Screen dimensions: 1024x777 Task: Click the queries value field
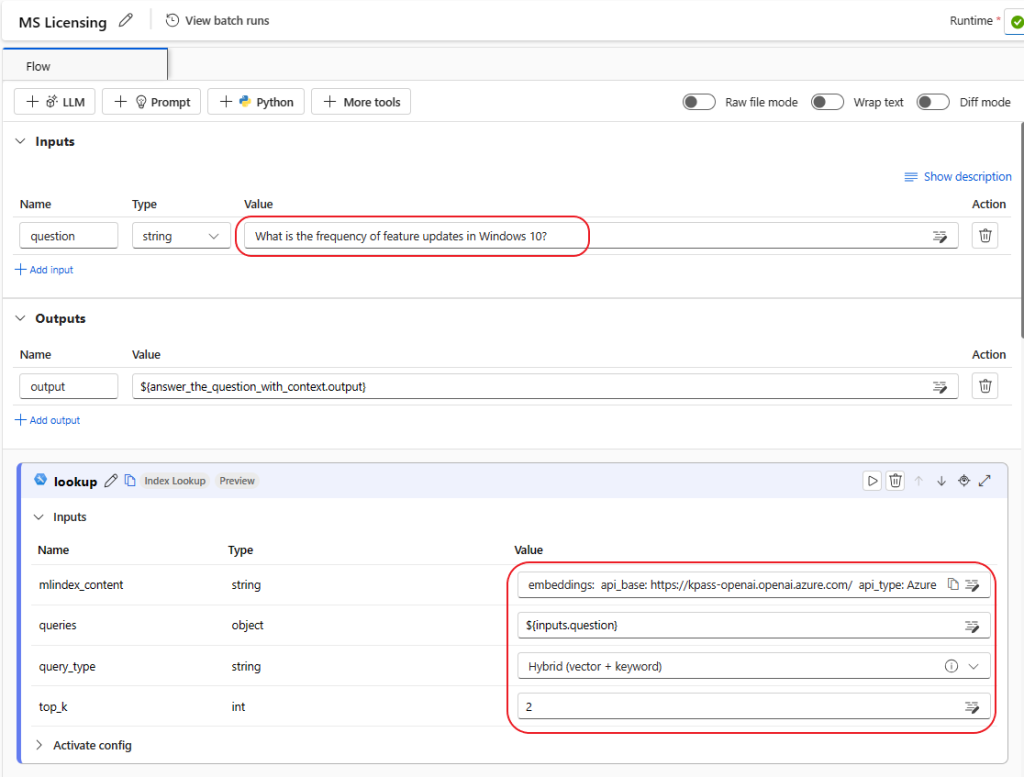tap(754, 626)
